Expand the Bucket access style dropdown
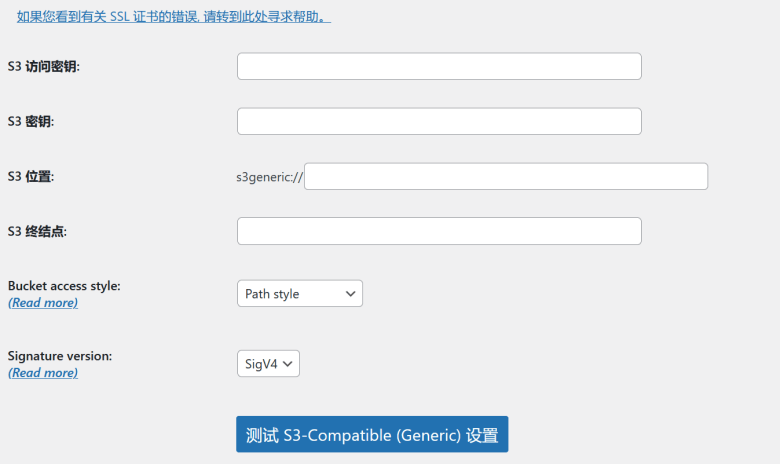Viewport: 780px width, 464px height. coord(300,293)
